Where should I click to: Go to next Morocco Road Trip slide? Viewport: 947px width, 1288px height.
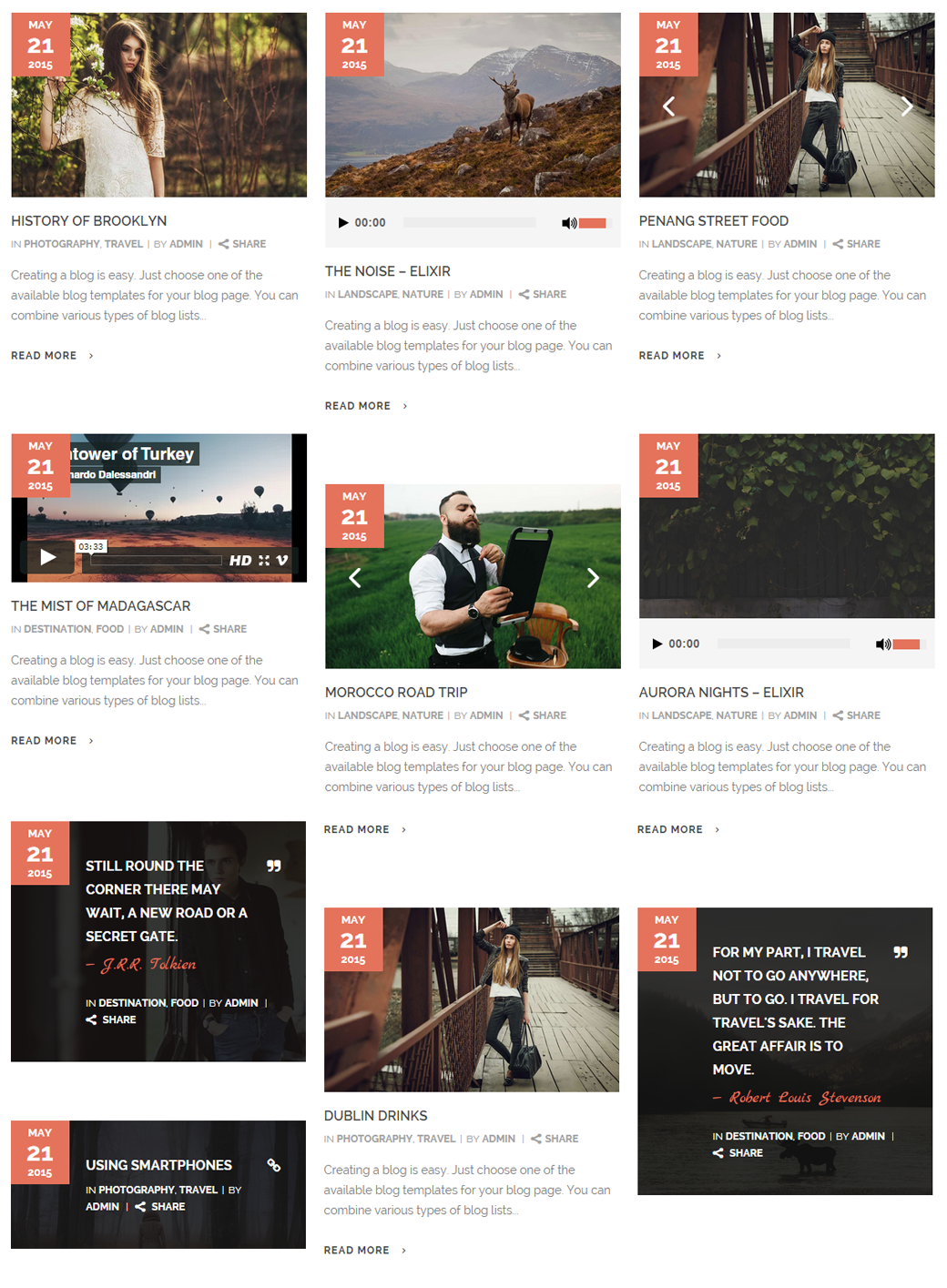(593, 578)
